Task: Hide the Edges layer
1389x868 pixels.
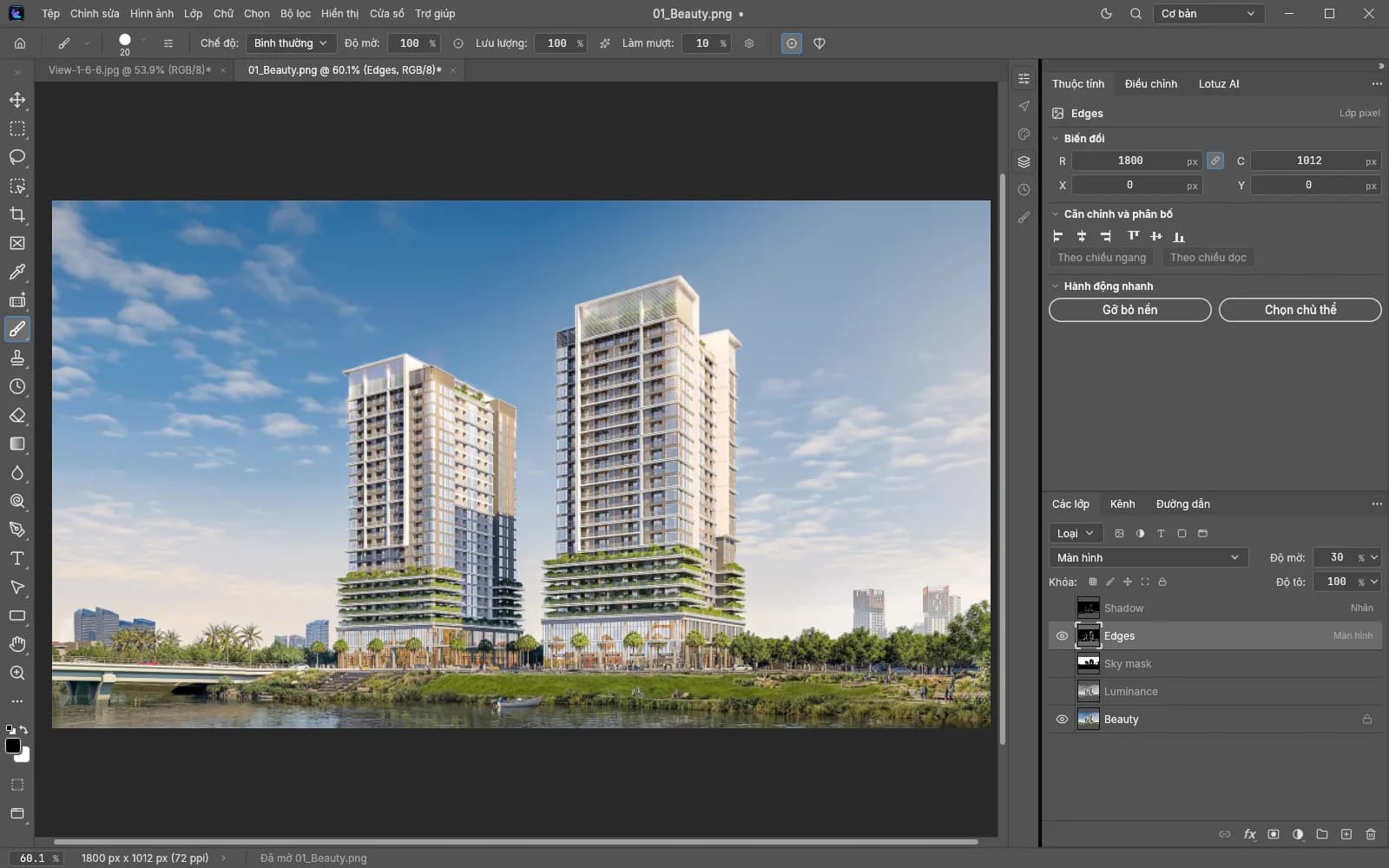Action: (x=1062, y=636)
